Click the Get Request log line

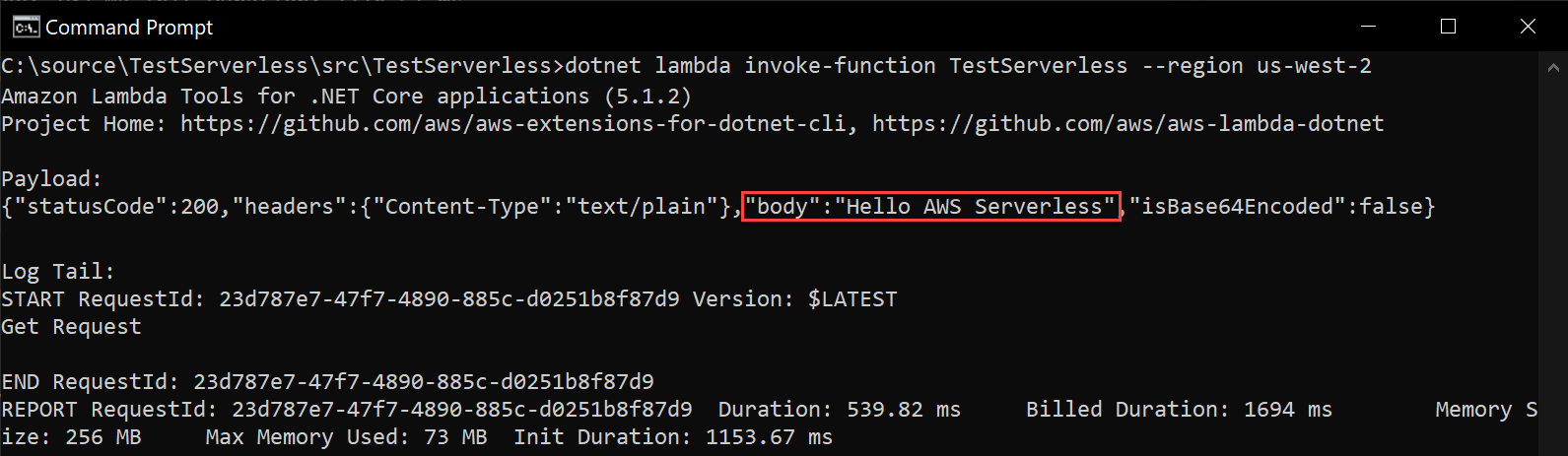coord(71,327)
